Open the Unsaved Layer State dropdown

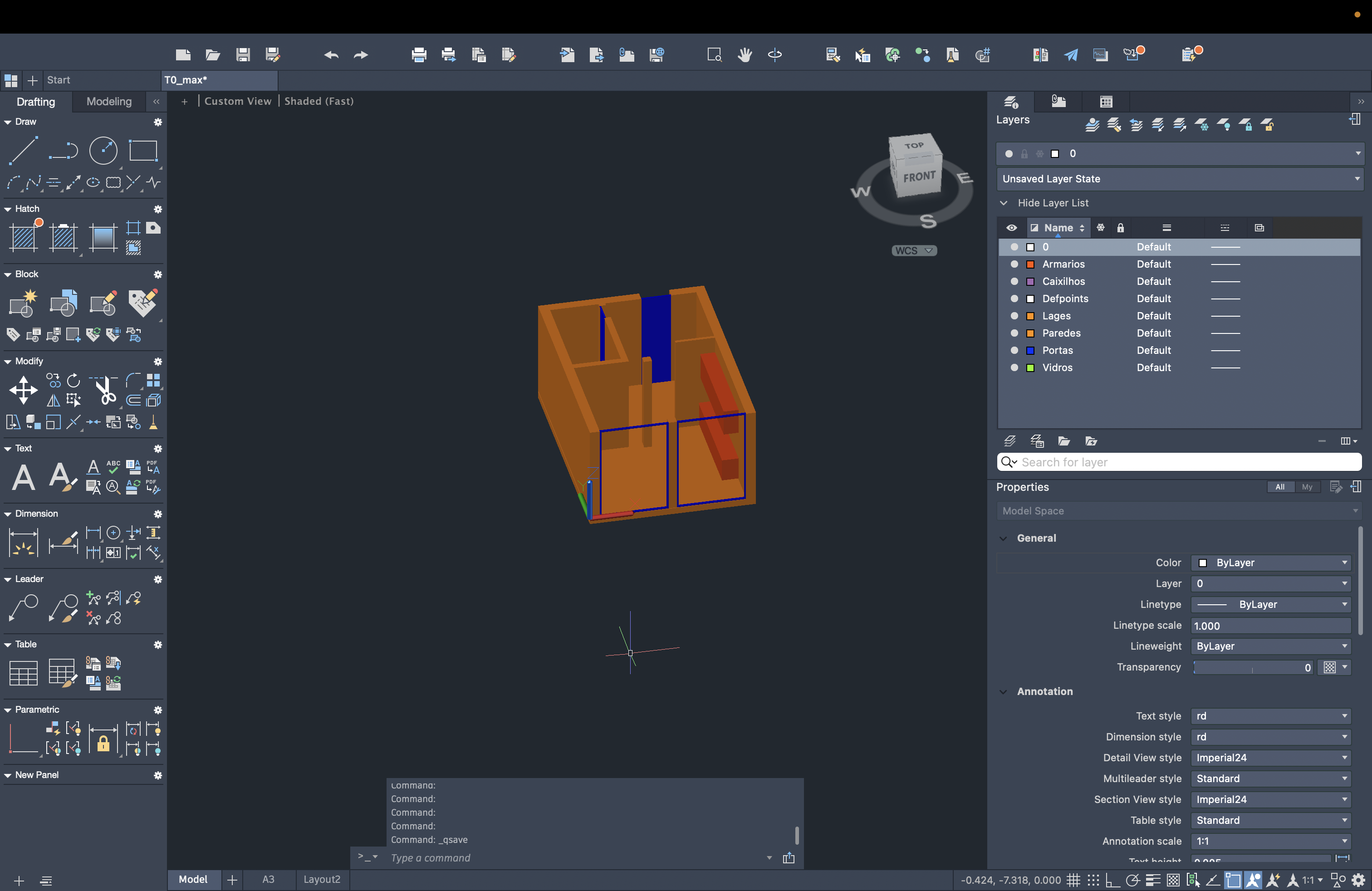pyautogui.click(x=1179, y=179)
